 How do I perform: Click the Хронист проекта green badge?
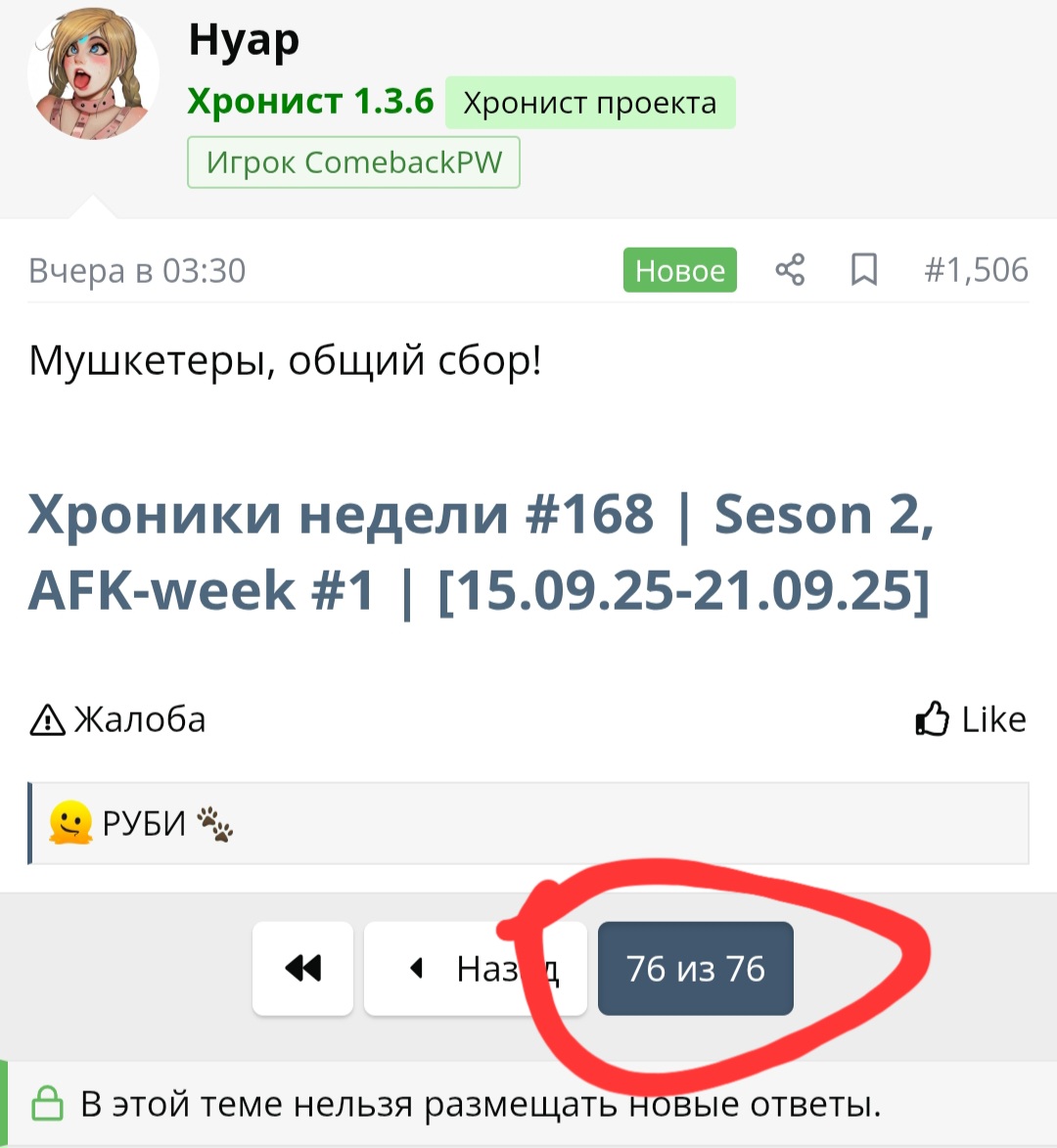click(x=590, y=103)
